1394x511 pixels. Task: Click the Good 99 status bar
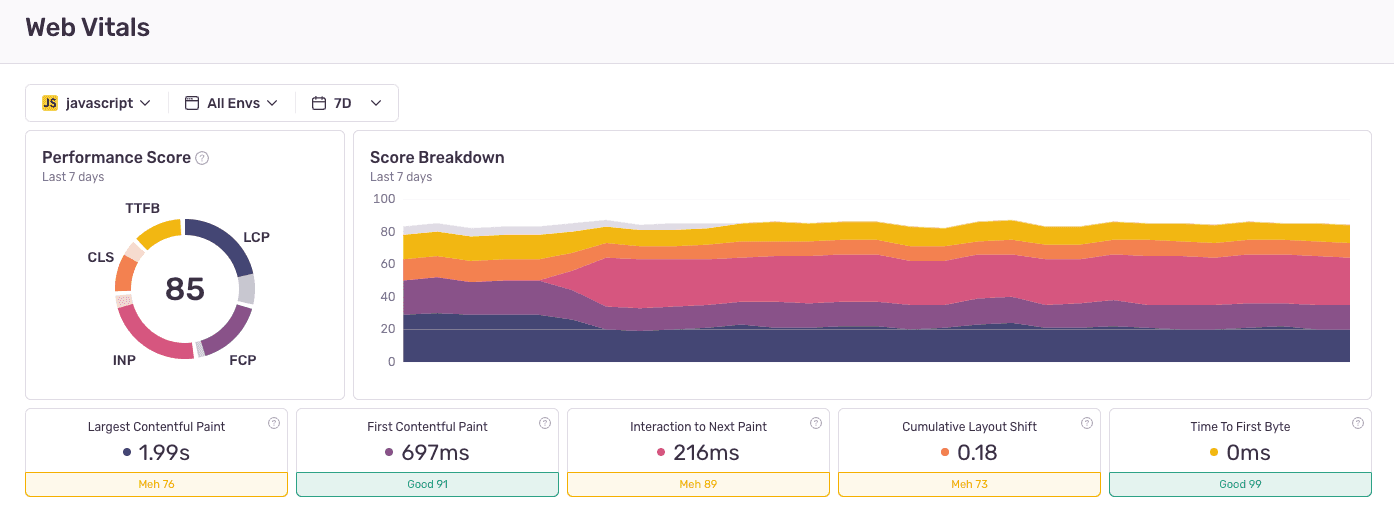1240,484
